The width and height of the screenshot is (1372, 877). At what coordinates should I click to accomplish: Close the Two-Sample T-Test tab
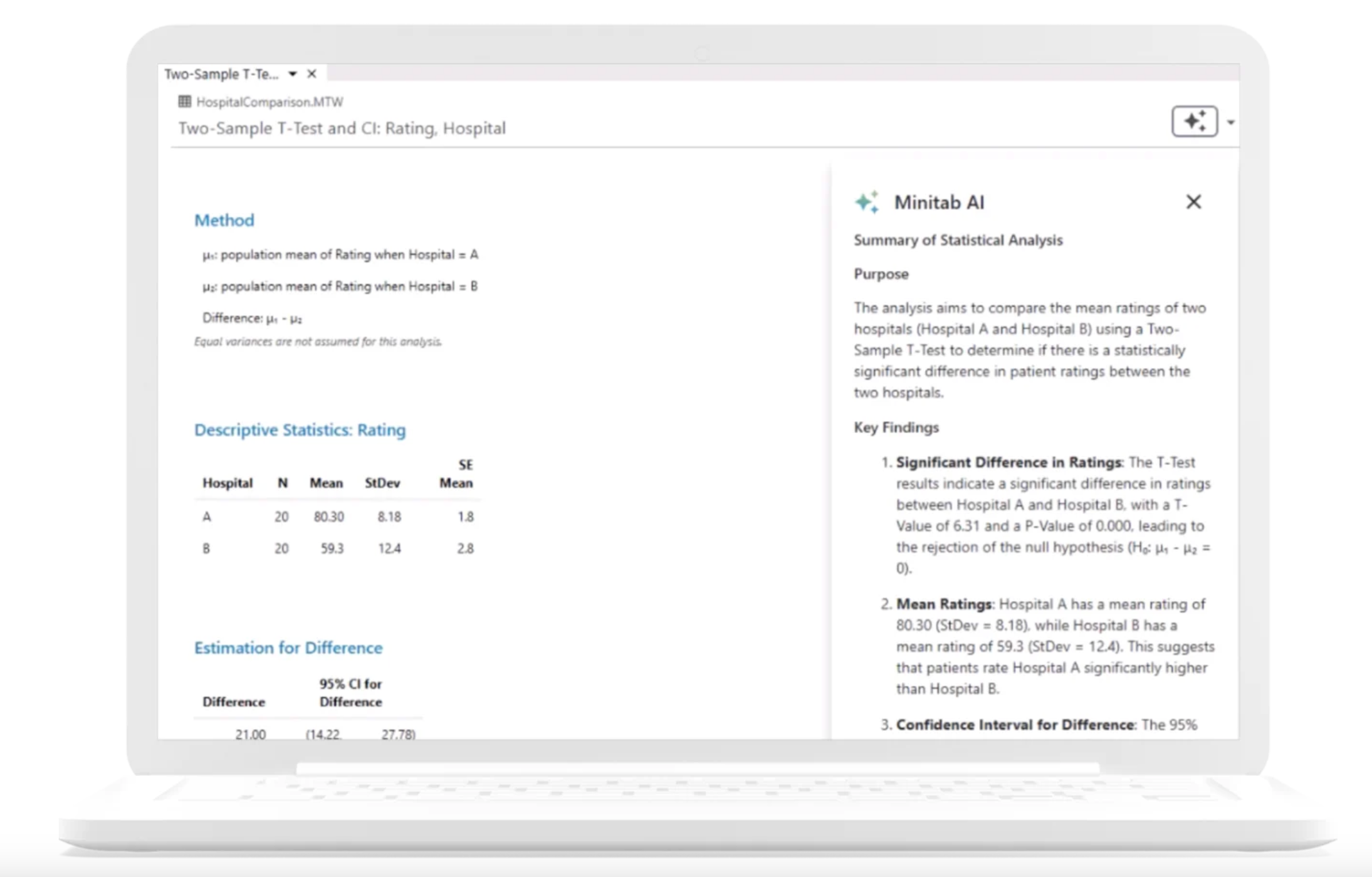click(312, 74)
